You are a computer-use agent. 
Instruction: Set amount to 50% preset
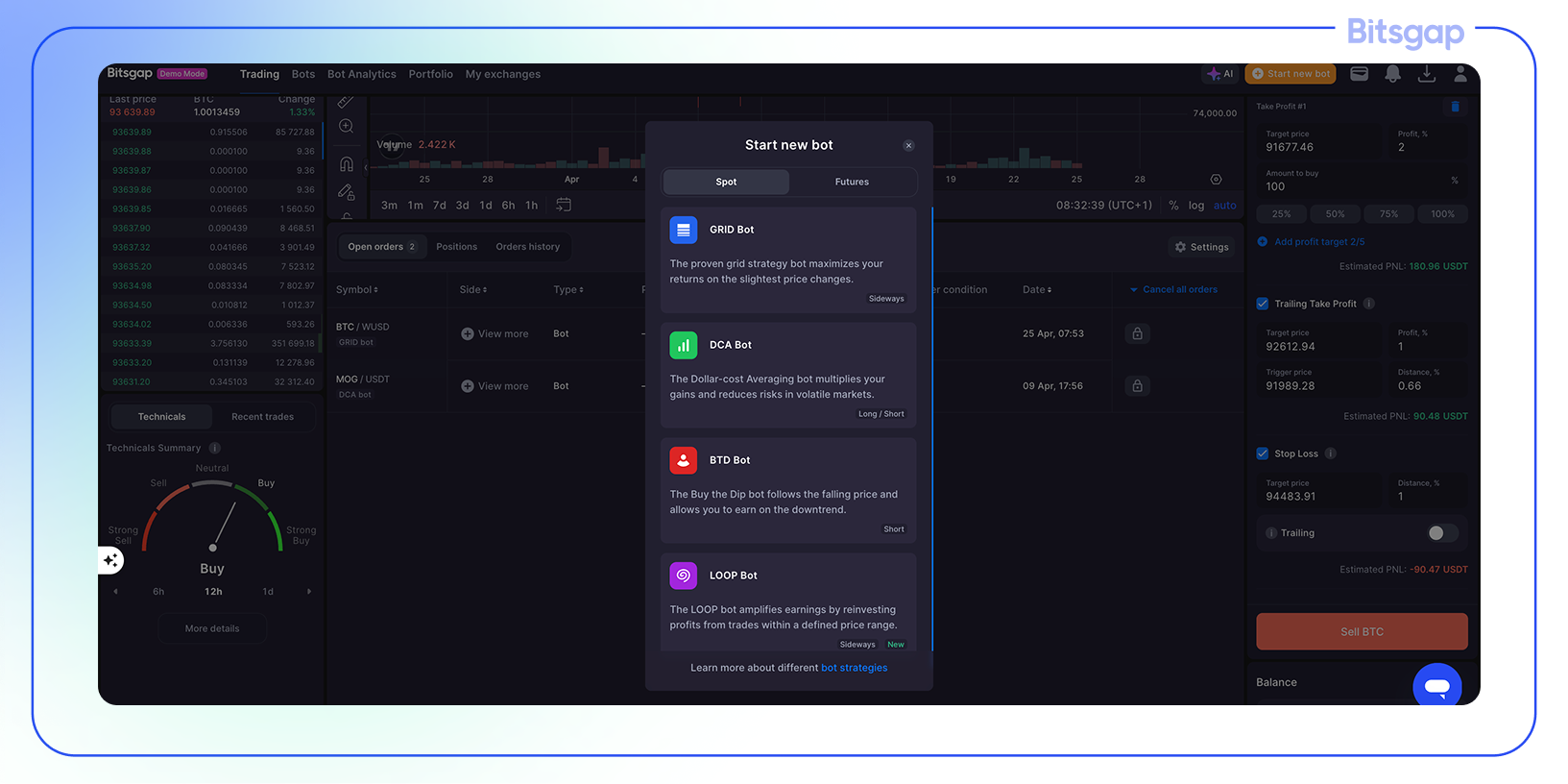1335,214
